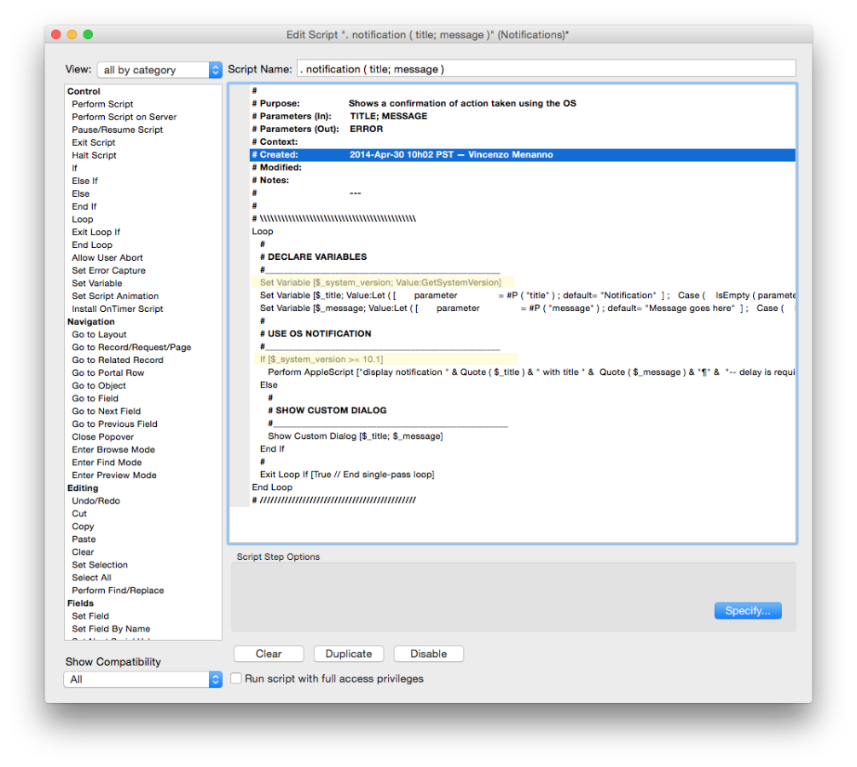The image size is (857, 767).
Task: Click the Disable button
Action: pos(428,654)
